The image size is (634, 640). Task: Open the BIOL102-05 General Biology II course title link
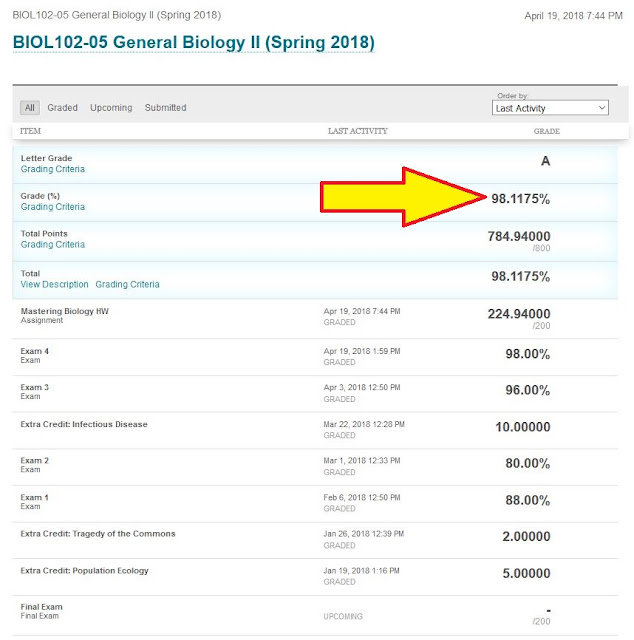point(193,43)
